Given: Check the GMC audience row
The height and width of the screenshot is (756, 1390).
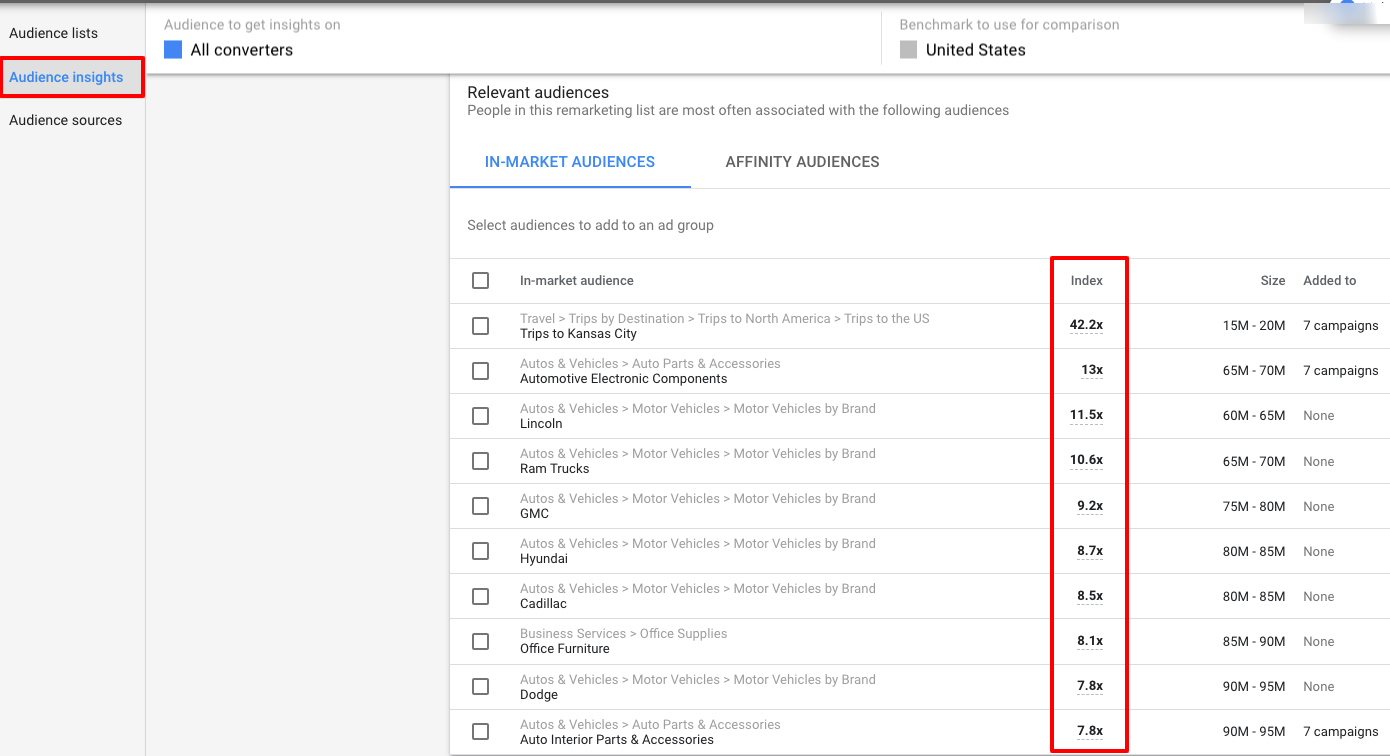Looking at the screenshot, I should pos(481,506).
